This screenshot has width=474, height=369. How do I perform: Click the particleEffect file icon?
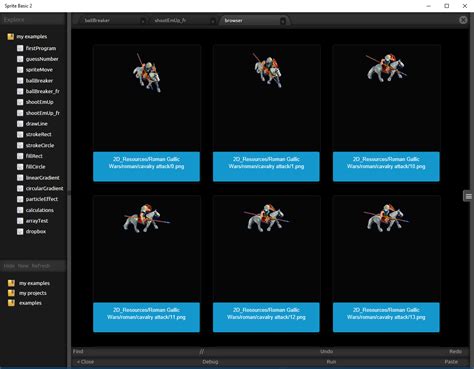[20, 199]
